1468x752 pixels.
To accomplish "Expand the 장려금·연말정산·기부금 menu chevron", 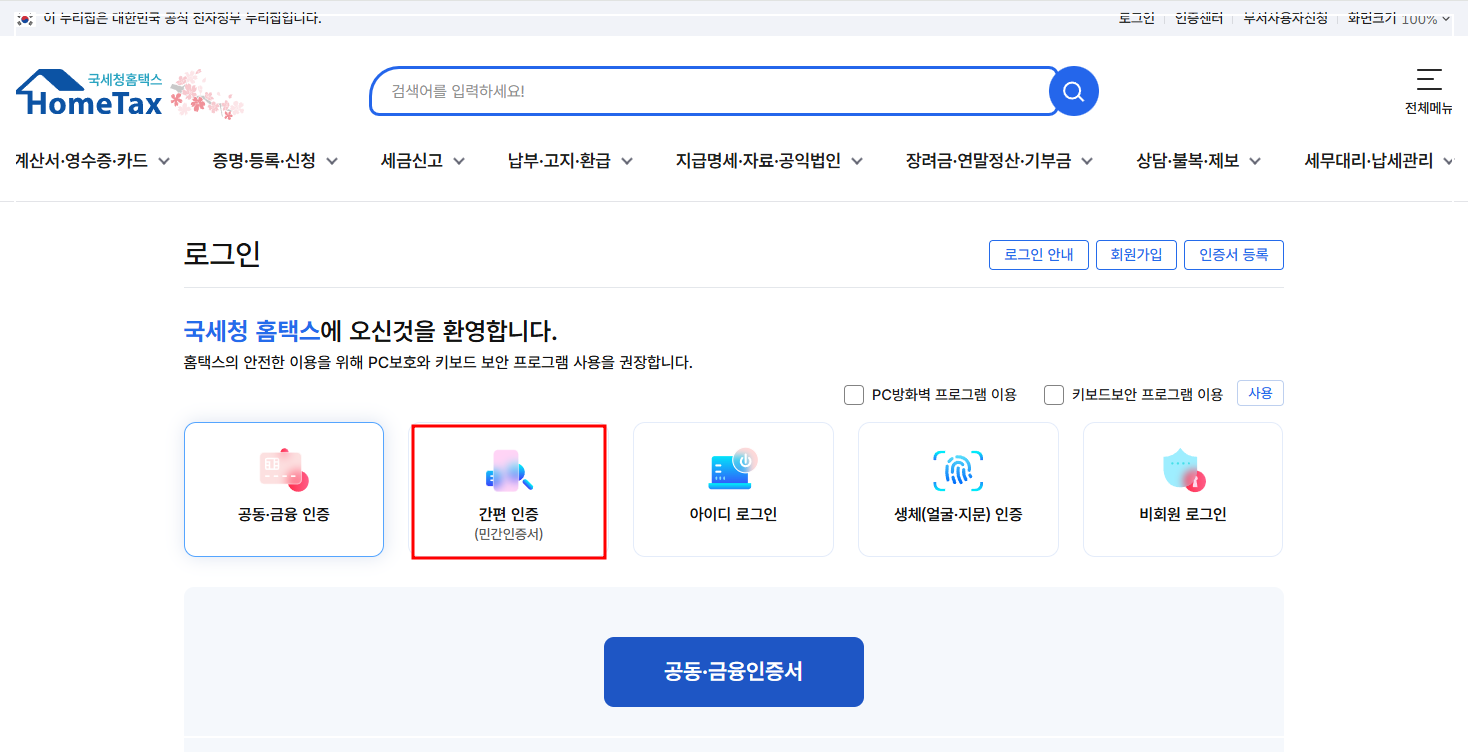I will (x=1087, y=161).
